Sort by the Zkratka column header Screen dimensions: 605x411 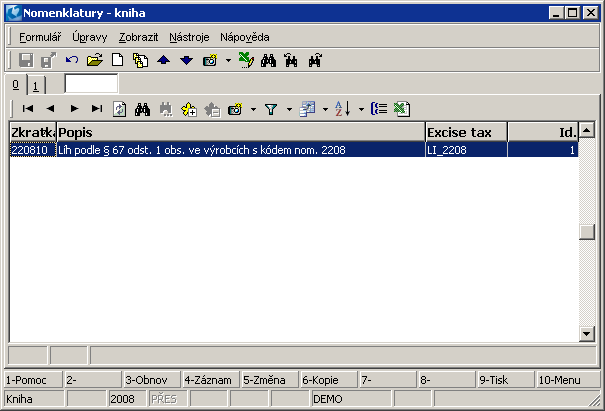click(x=33, y=132)
